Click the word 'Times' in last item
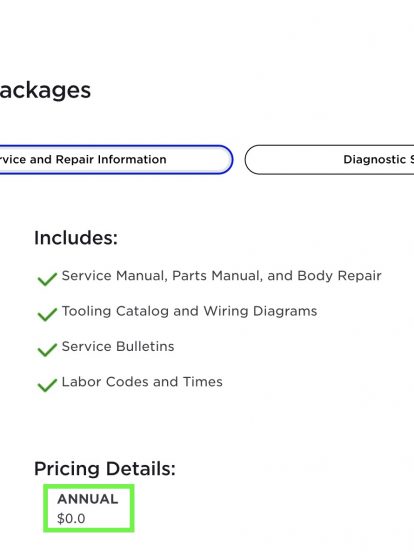The width and height of the screenshot is (414, 552). point(203,382)
